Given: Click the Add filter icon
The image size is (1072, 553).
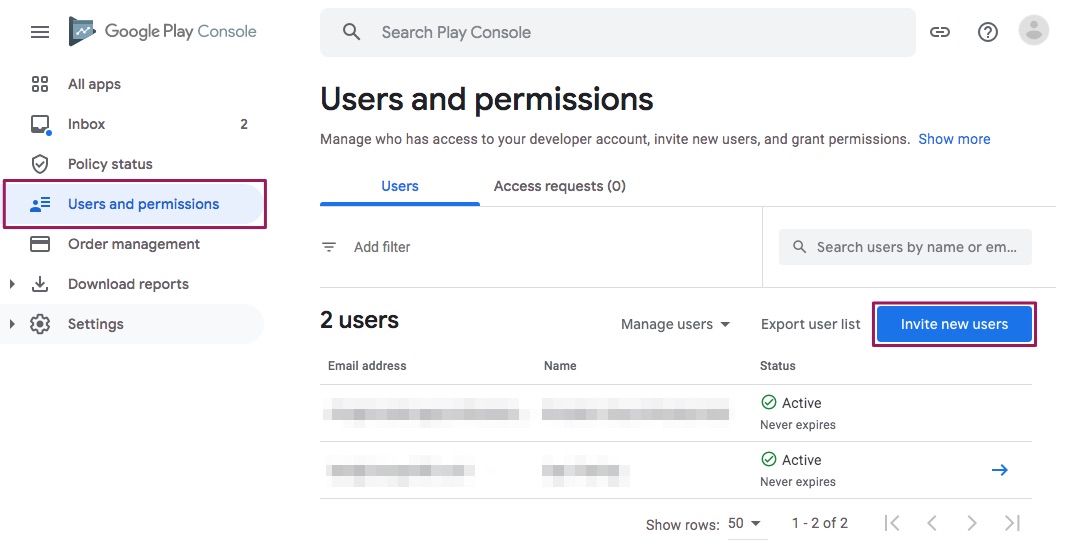Looking at the screenshot, I should (329, 247).
